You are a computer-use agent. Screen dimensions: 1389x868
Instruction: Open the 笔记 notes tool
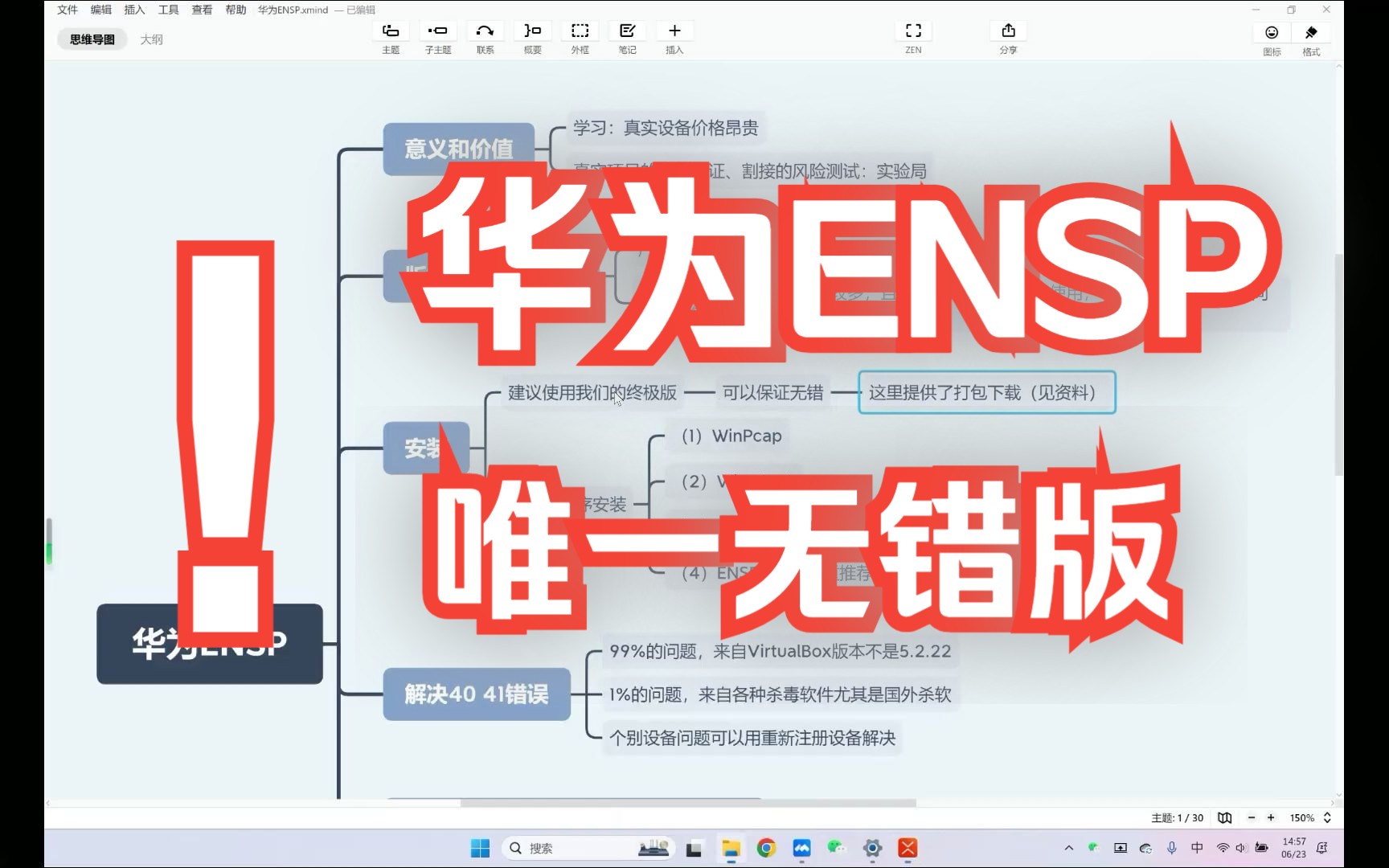(x=627, y=31)
